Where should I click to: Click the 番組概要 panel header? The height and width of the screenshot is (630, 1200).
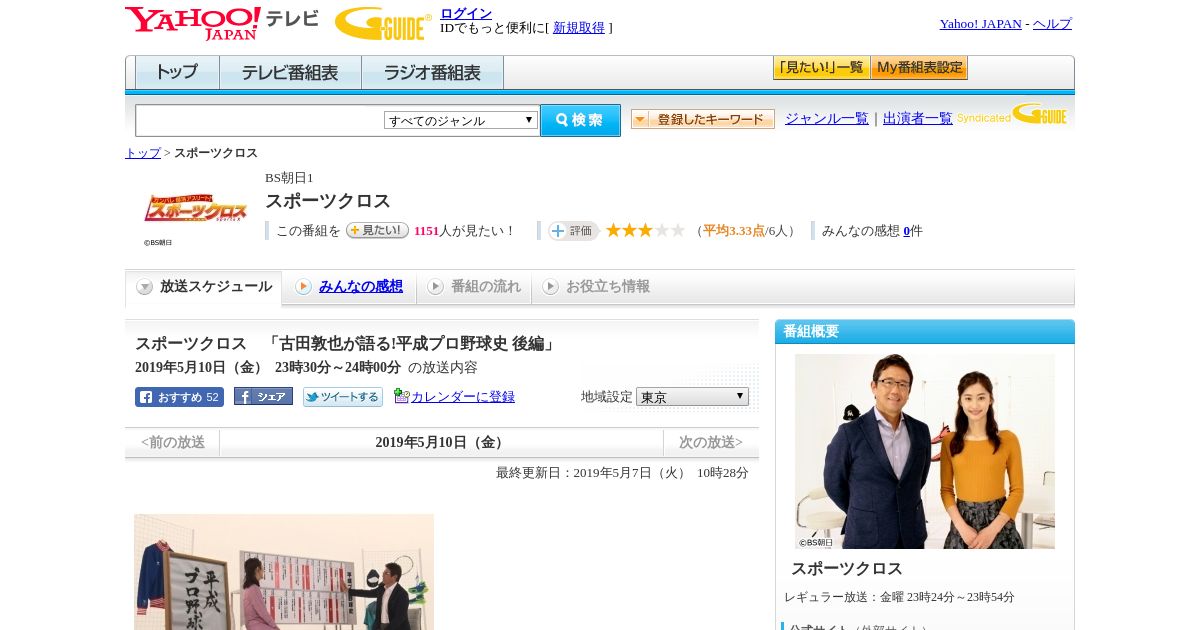click(x=925, y=332)
